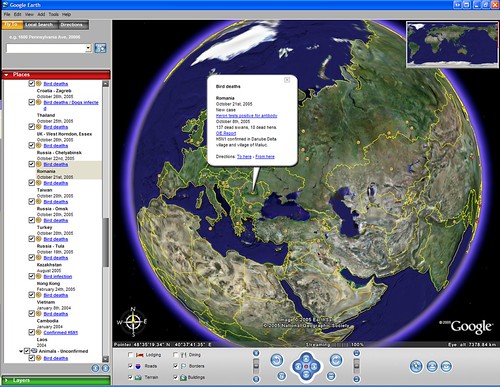The height and width of the screenshot is (387, 500).
Task: Click left round button under Places list
Action: (95, 368)
